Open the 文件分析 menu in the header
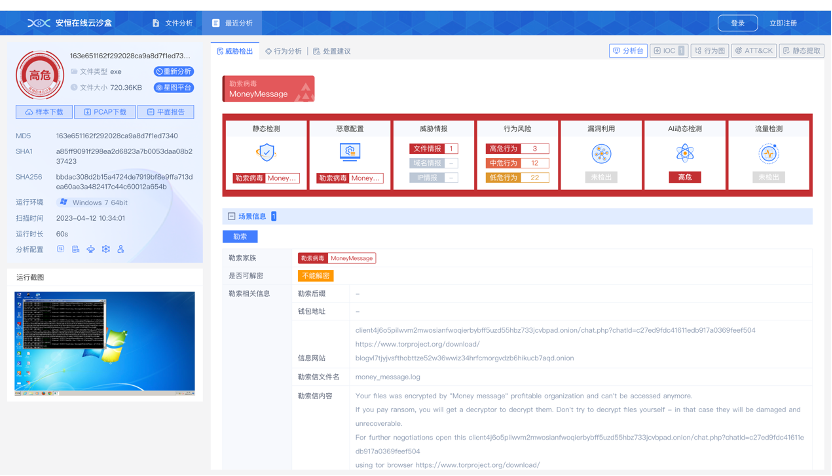832x476 pixels. [x=172, y=22]
